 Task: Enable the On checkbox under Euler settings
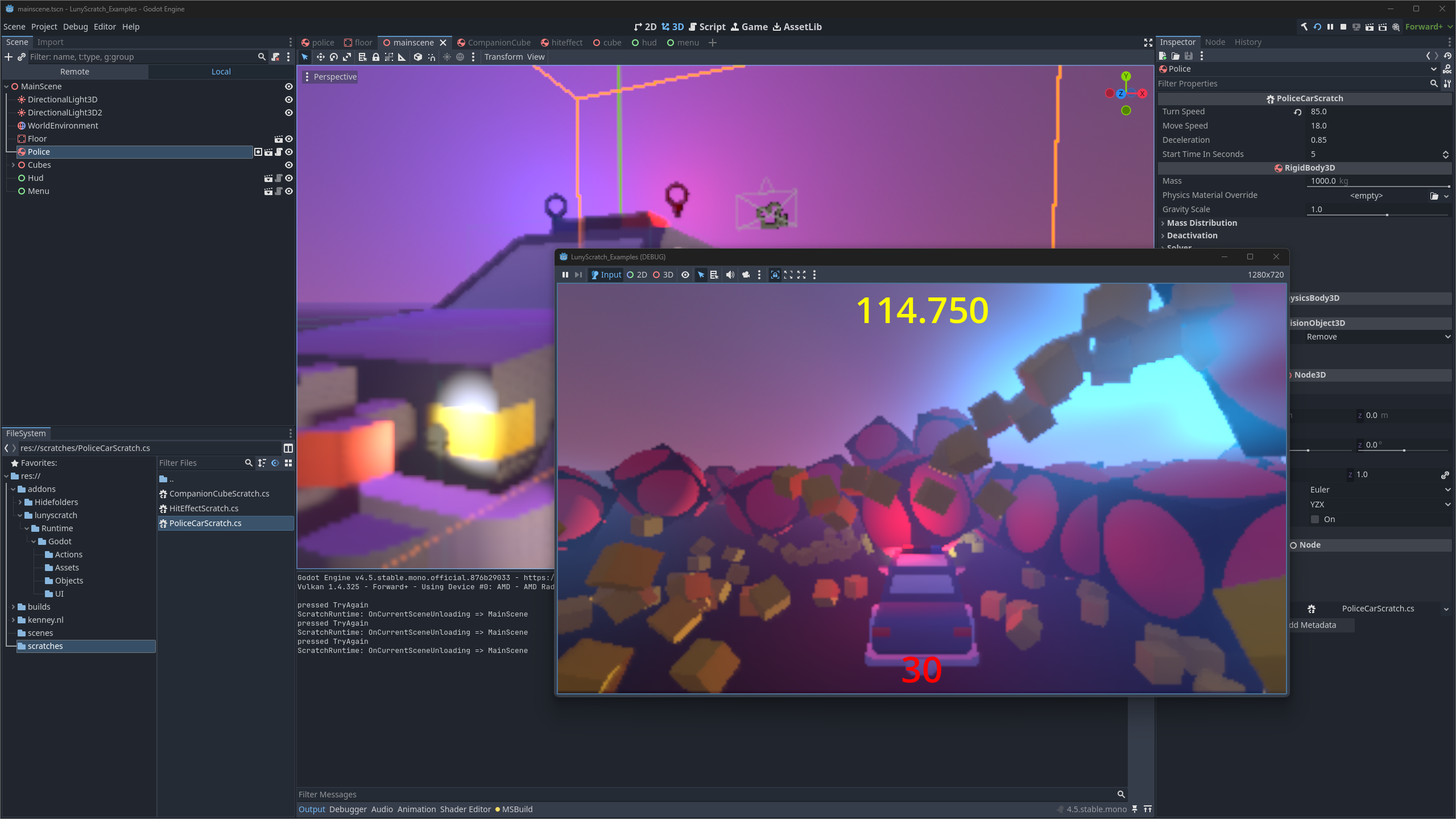1314,519
